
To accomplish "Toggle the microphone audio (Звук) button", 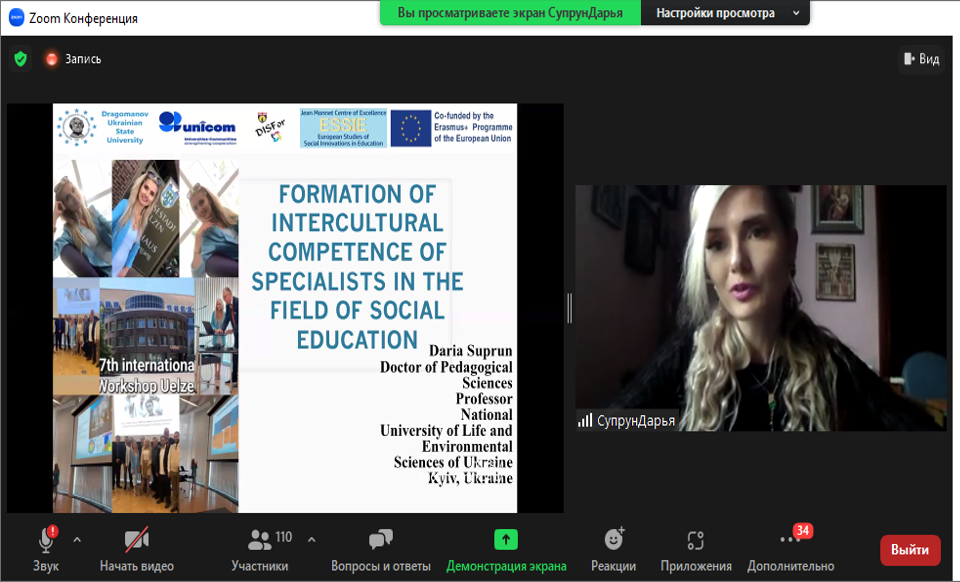I will tap(46, 540).
